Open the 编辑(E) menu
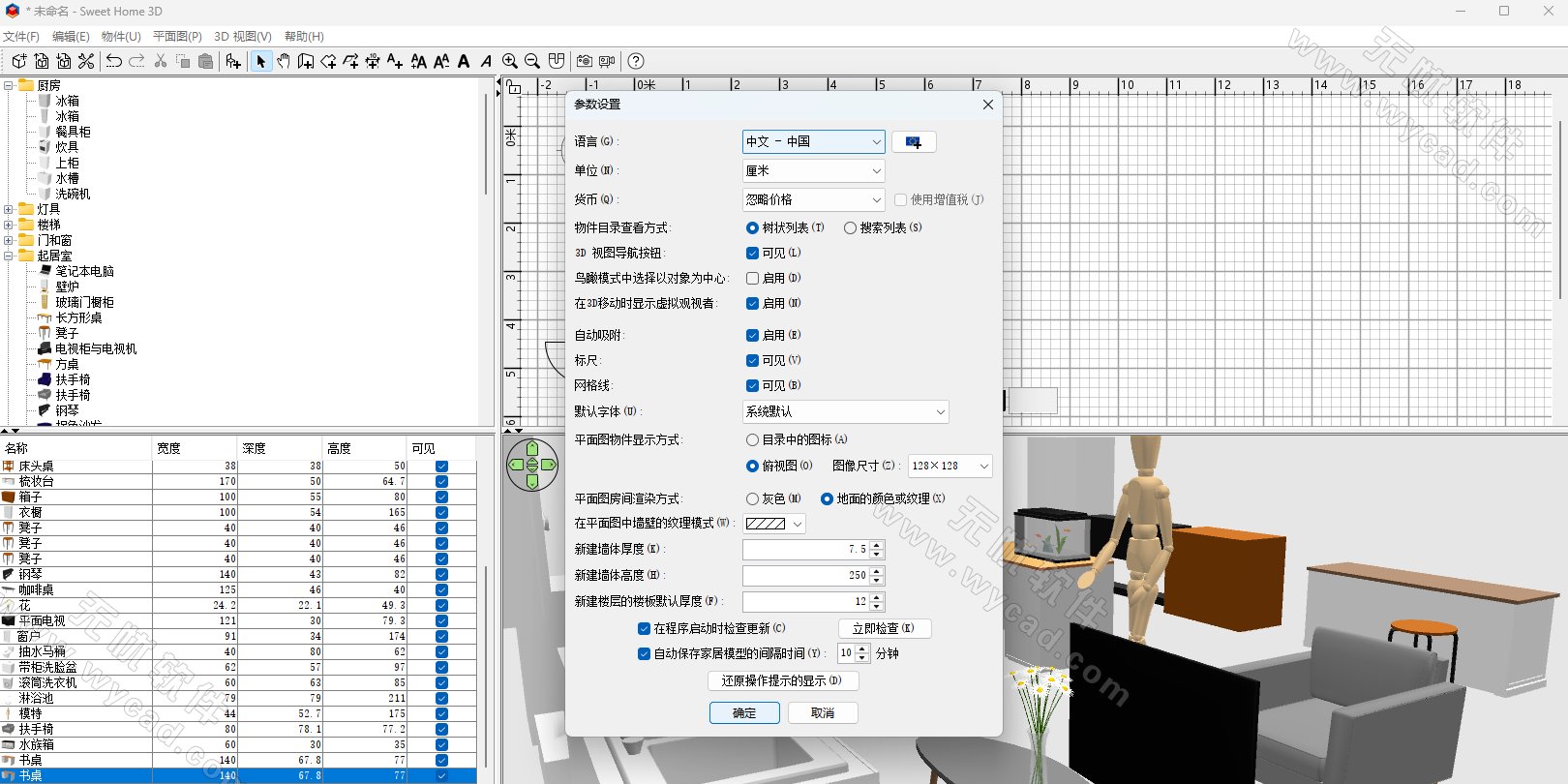Image resolution: width=1568 pixels, height=784 pixels. (x=71, y=36)
